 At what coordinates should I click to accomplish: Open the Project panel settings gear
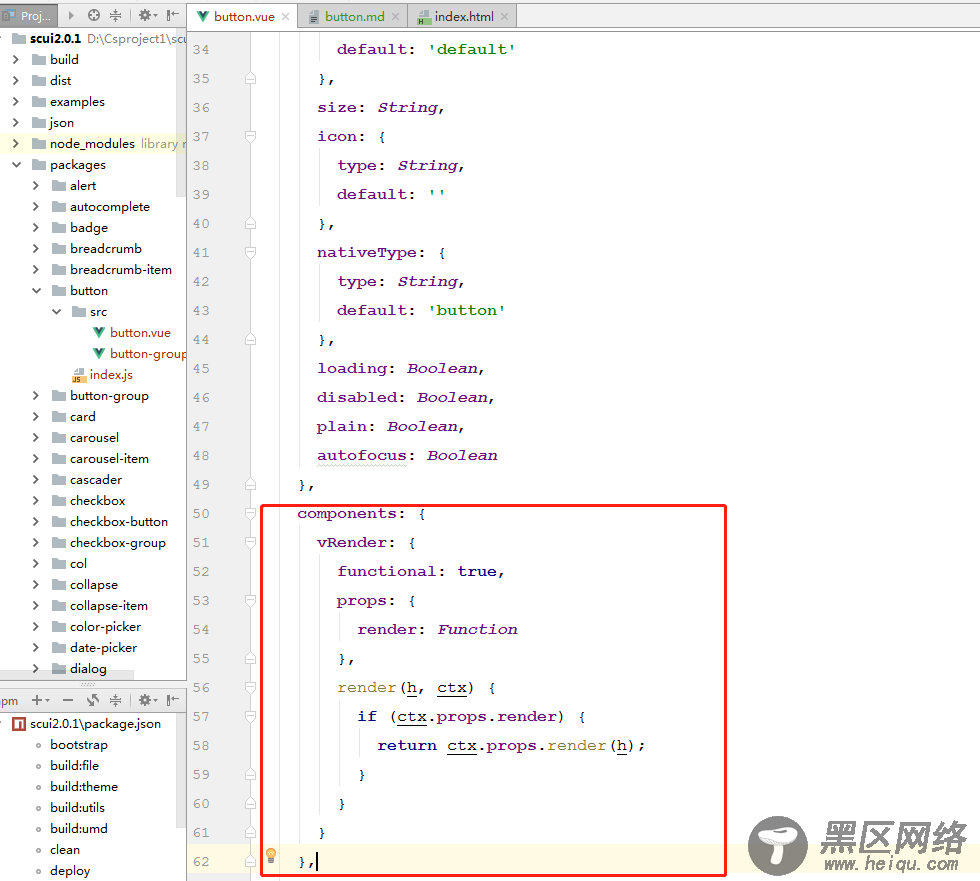pyautogui.click(x=146, y=15)
